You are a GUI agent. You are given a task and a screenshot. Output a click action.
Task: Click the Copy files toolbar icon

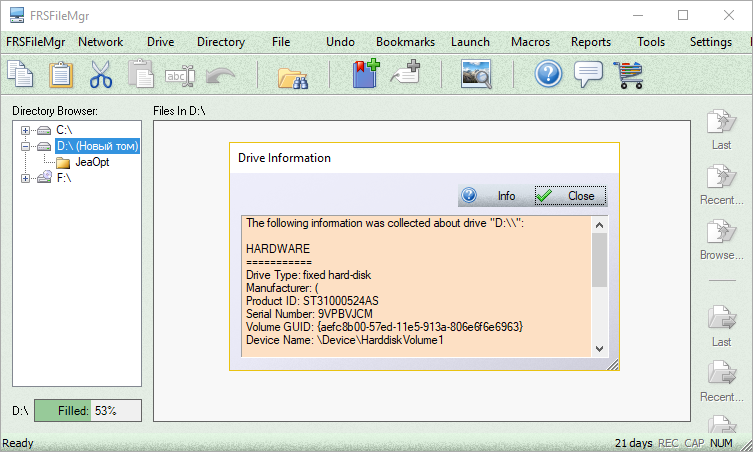(21, 74)
